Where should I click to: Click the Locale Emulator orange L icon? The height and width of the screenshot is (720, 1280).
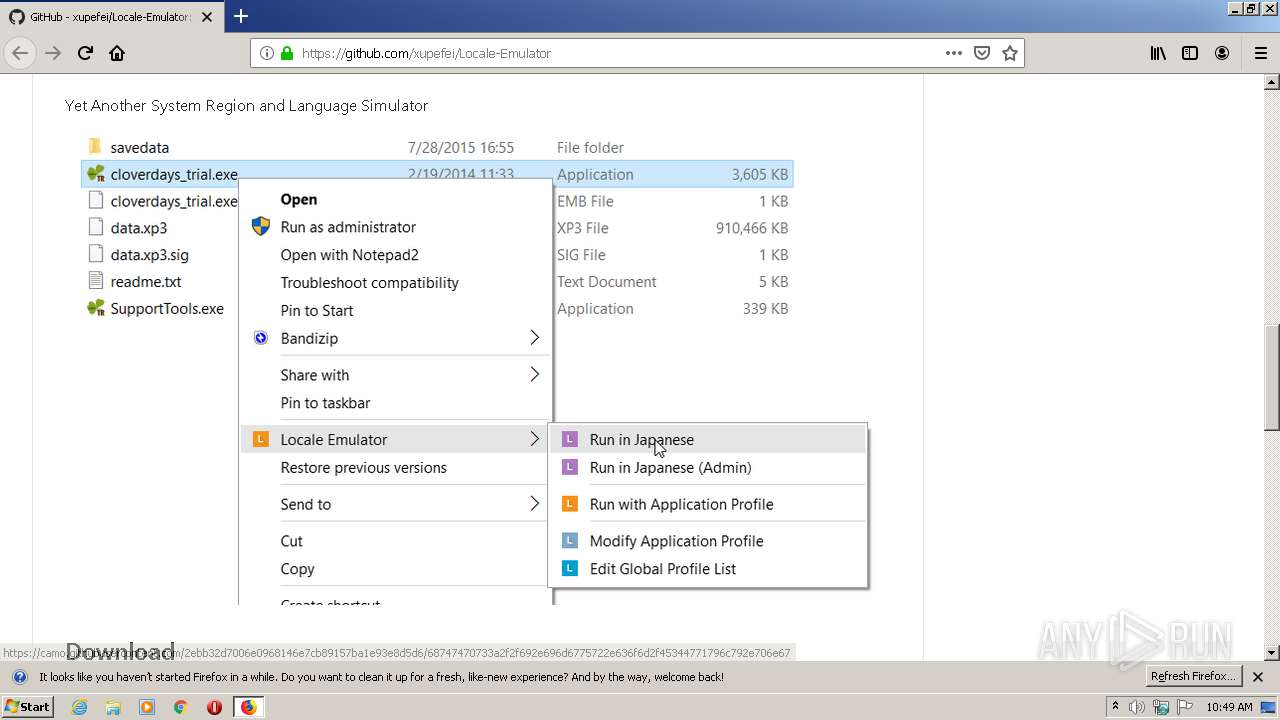click(261, 439)
